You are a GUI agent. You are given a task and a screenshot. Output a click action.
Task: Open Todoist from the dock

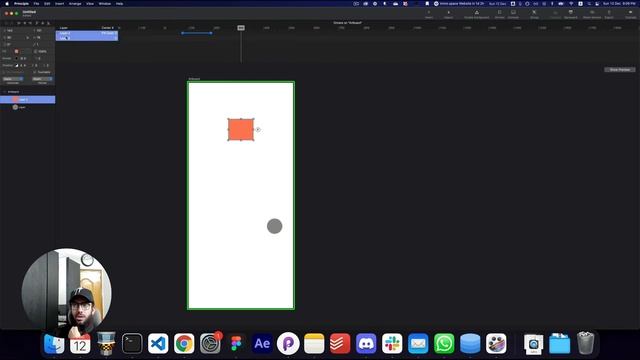click(x=340, y=344)
